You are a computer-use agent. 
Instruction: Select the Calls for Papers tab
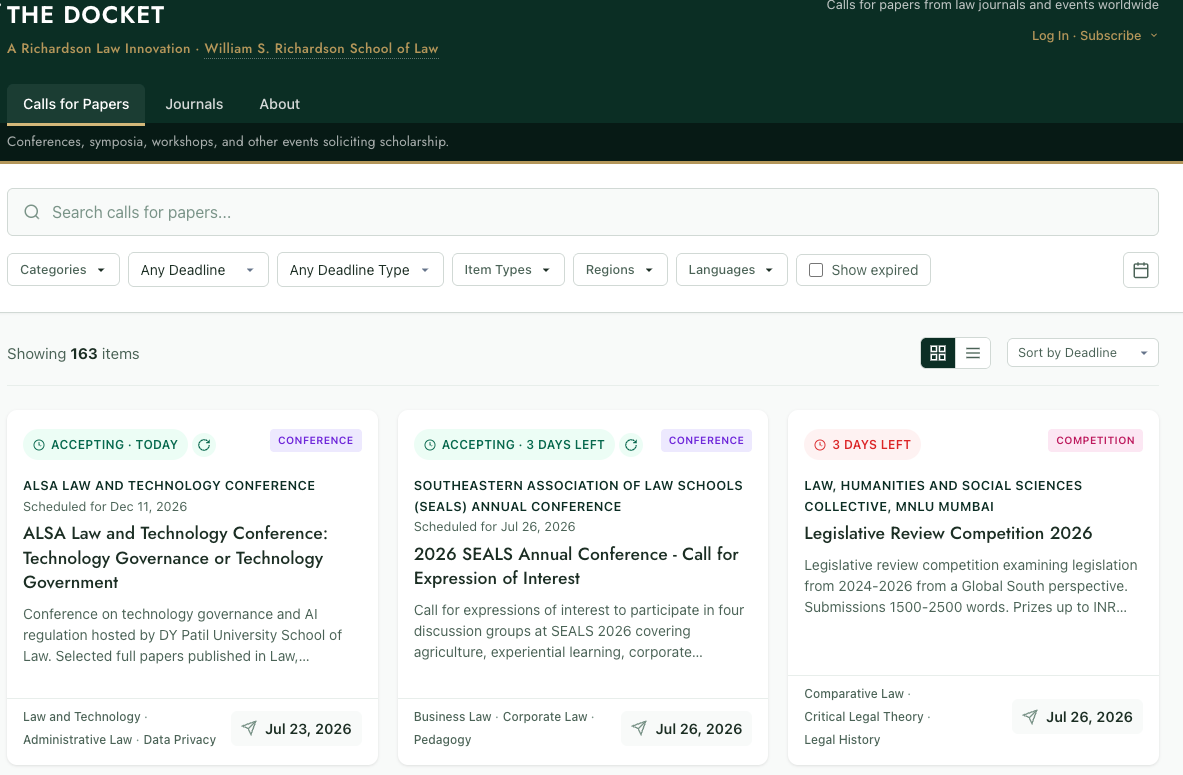pyautogui.click(x=76, y=104)
